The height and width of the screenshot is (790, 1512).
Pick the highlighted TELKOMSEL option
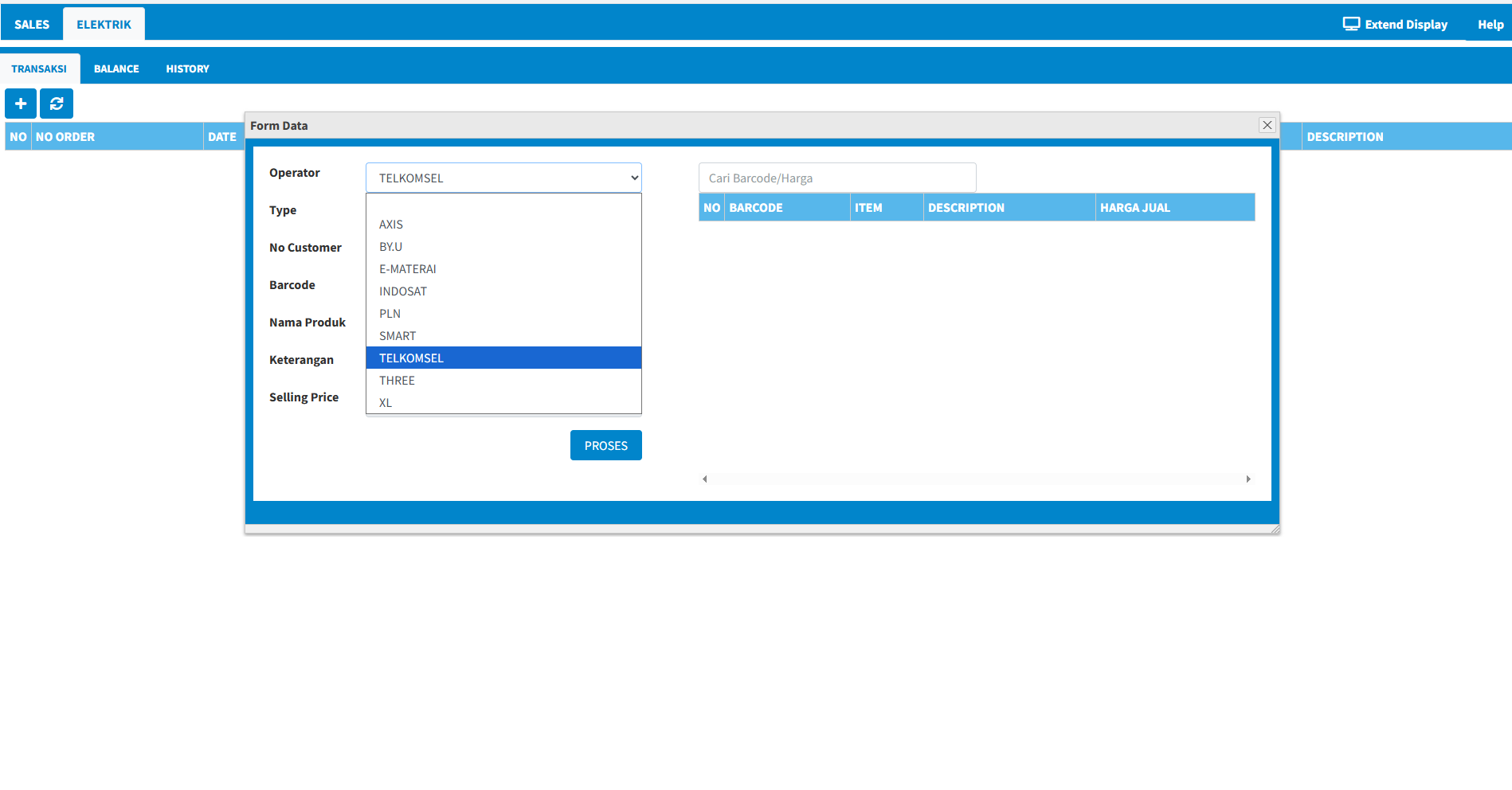pyautogui.click(x=503, y=358)
